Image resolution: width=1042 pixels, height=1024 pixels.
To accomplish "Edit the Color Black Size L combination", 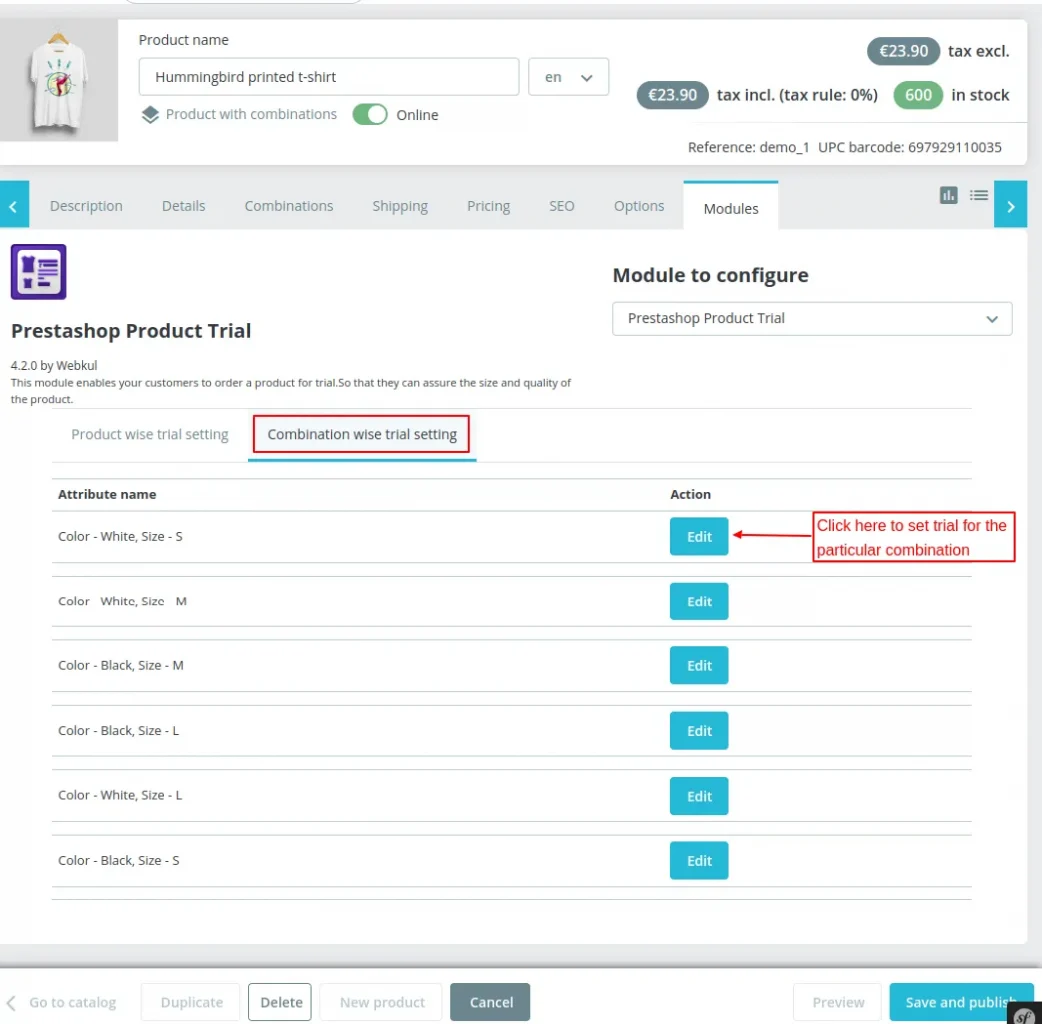I will pyautogui.click(x=699, y=731).
